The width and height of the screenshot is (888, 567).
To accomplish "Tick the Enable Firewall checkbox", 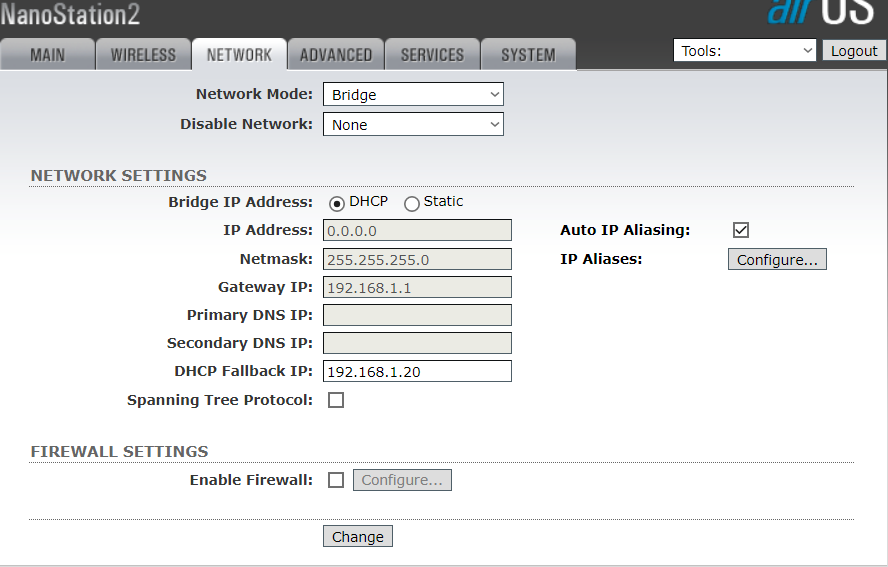I will pyautogui.click(x=336, y=480).
